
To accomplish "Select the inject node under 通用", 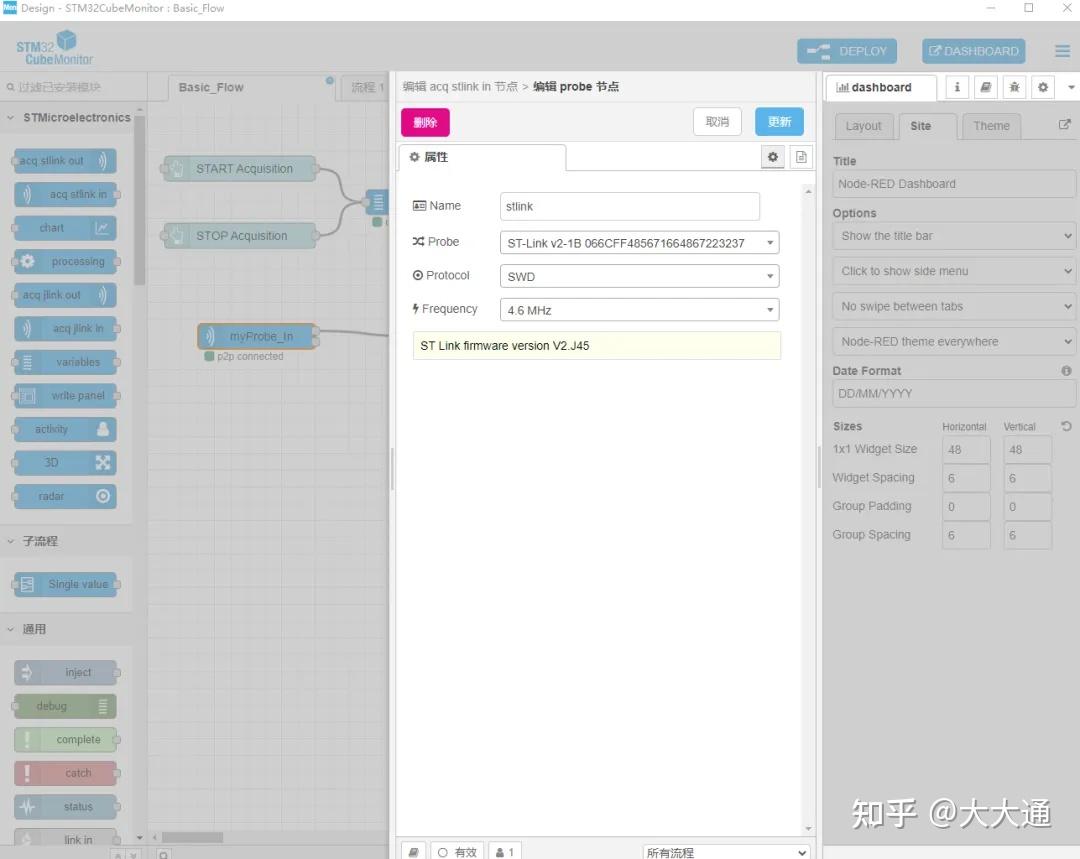I will tap(66, 672).
